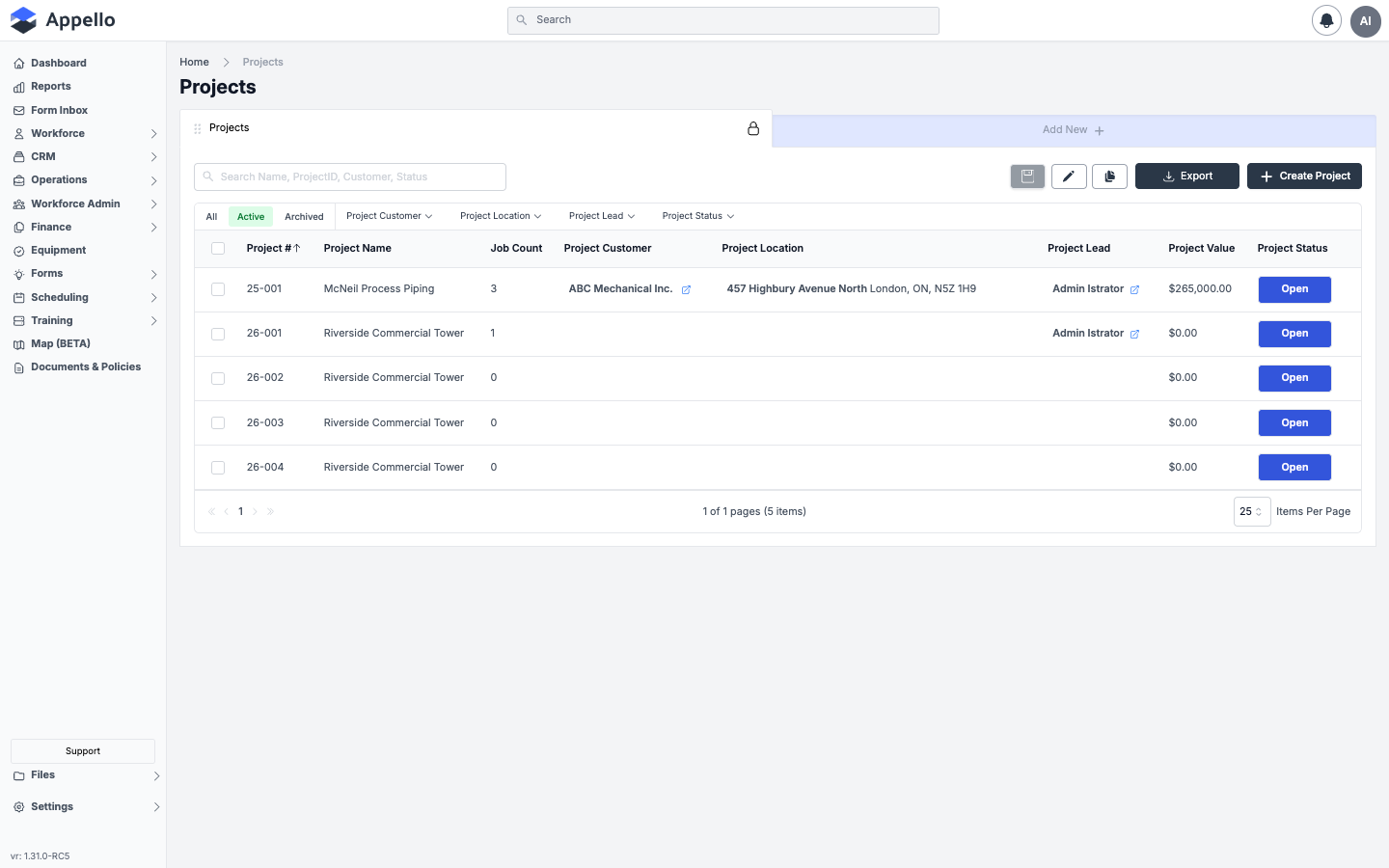Image resolution: width=1389 pixels, height=868 pixels.
Task: Expand the Workforce sidebar menu
Action: click(x=153, y=134)
